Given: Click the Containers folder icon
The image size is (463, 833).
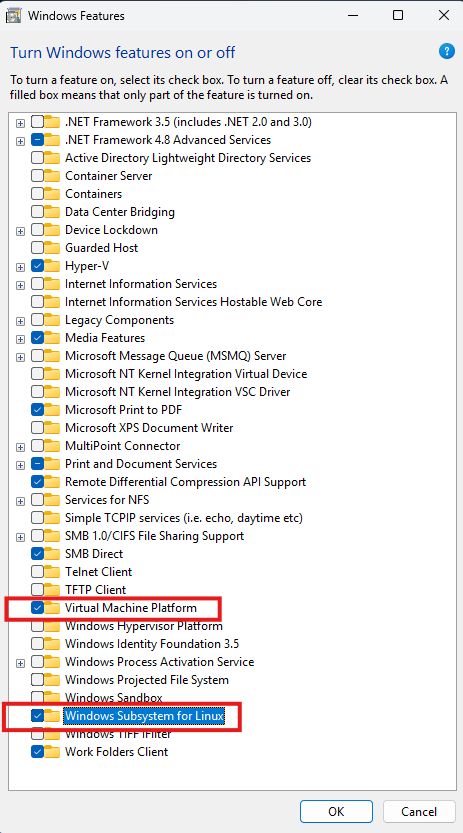Looking at the screenshot, I should (52, 194).
